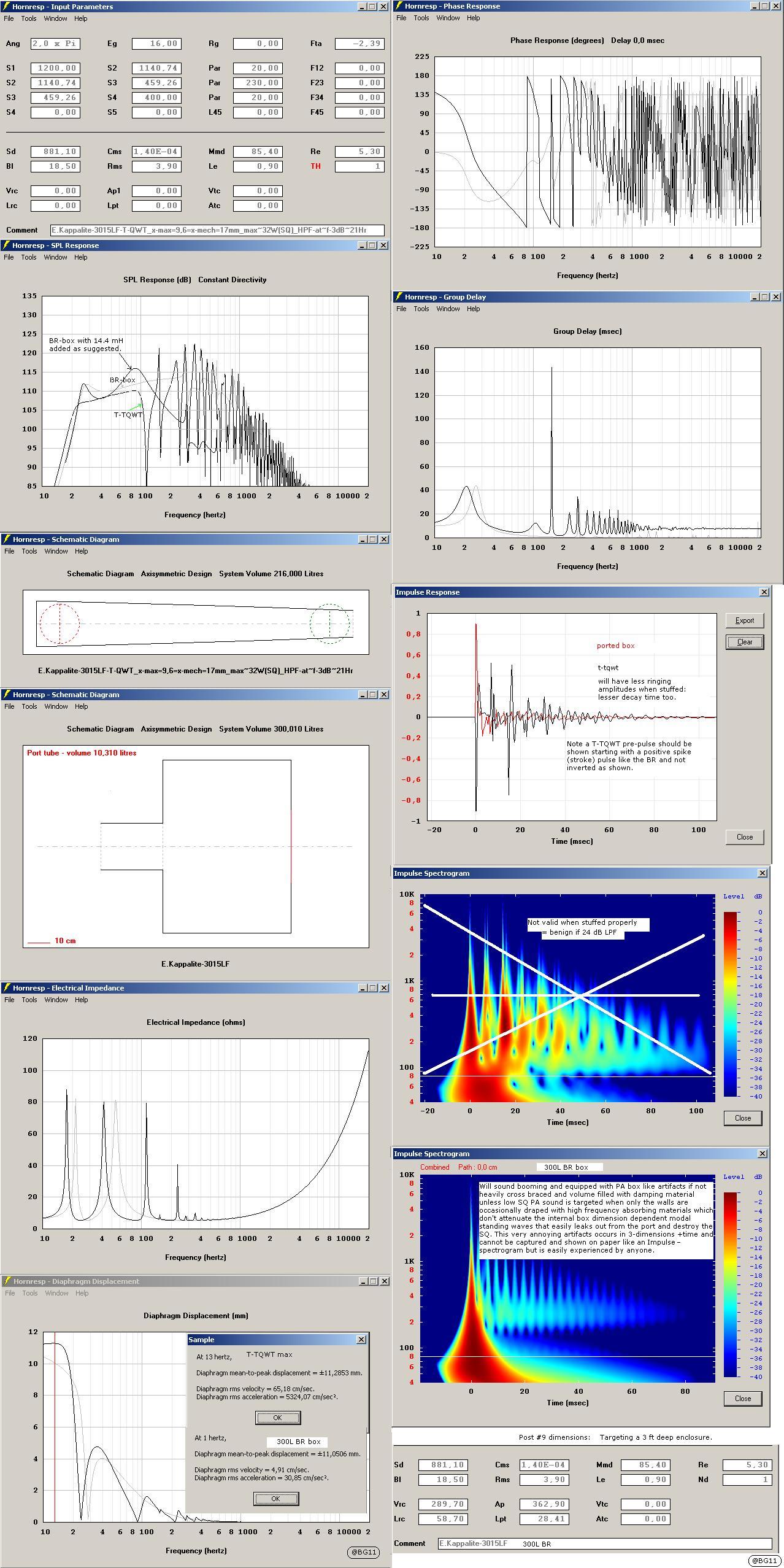Viewport: 784px width, 1568px height.
Task: Click the Nd field at bottom panel
Action: pyautogui.click(x=747, y=1480)
